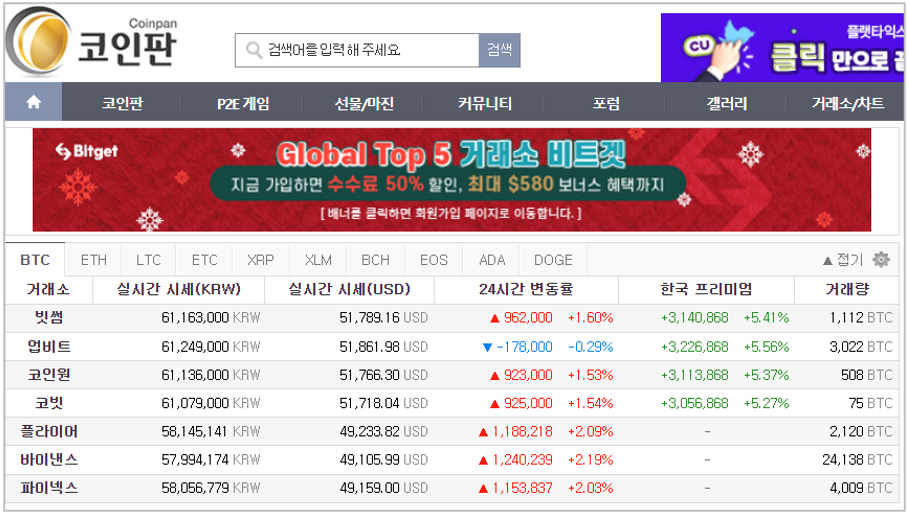Click 코빗 premium percent +5.27%

pyautogui.click(x=766, y=403)
